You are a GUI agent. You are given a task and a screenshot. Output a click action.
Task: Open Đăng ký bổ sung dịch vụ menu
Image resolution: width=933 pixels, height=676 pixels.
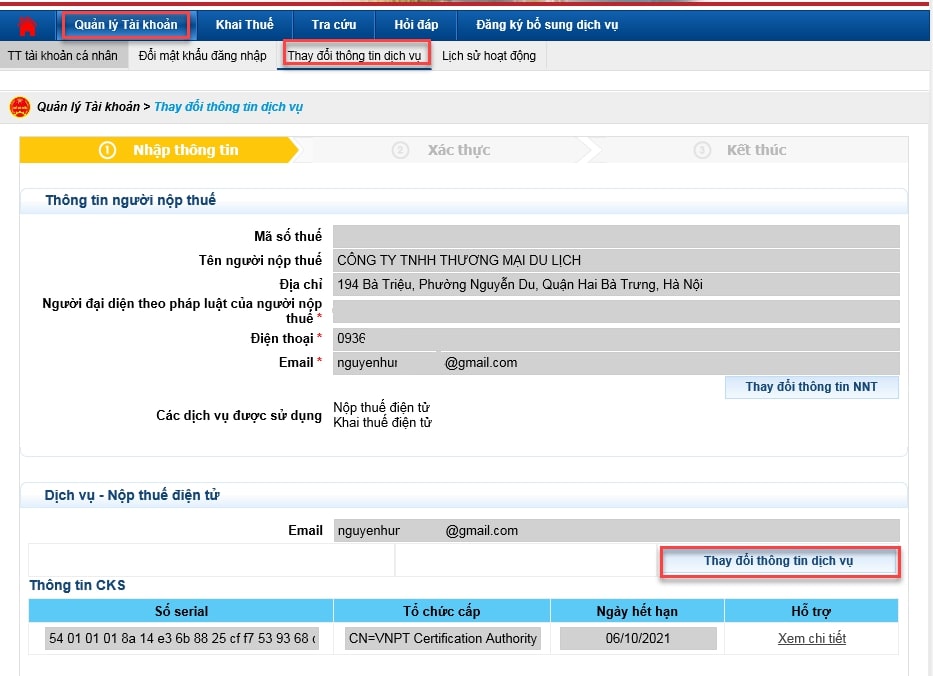(x=547, y=25)
